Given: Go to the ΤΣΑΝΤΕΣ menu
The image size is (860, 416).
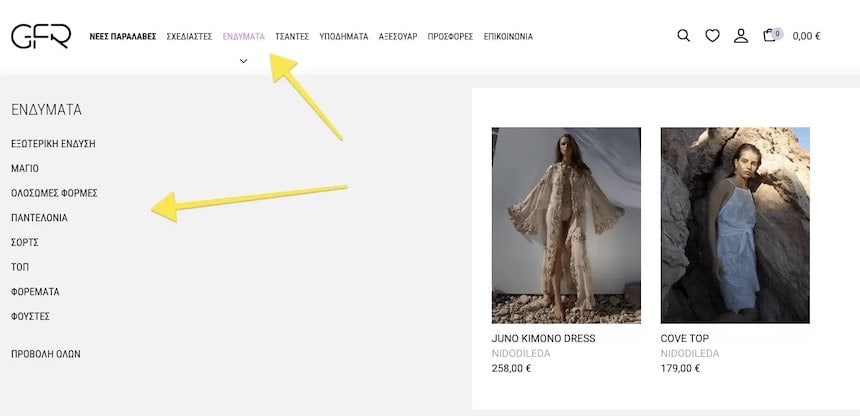Looking at the screenshot, I should [292, 37].
